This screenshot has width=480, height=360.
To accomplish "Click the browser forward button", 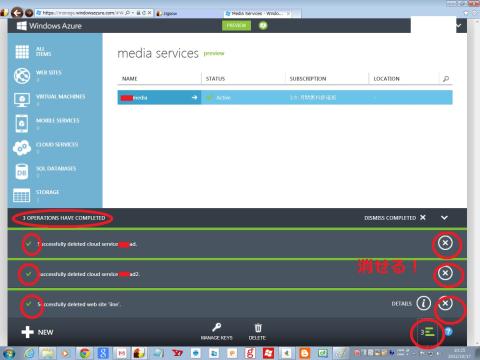I will [x=29, y=13].
